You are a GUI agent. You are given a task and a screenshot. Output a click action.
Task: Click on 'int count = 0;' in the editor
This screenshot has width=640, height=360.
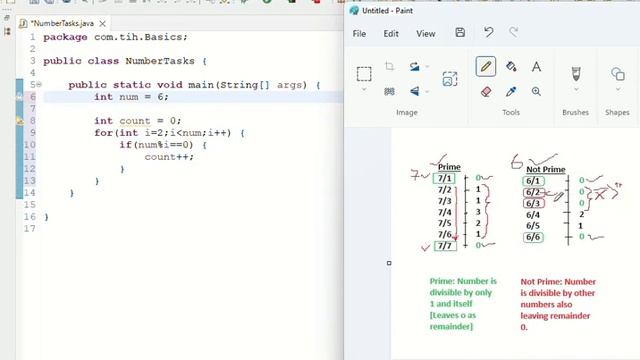(138, 121)
